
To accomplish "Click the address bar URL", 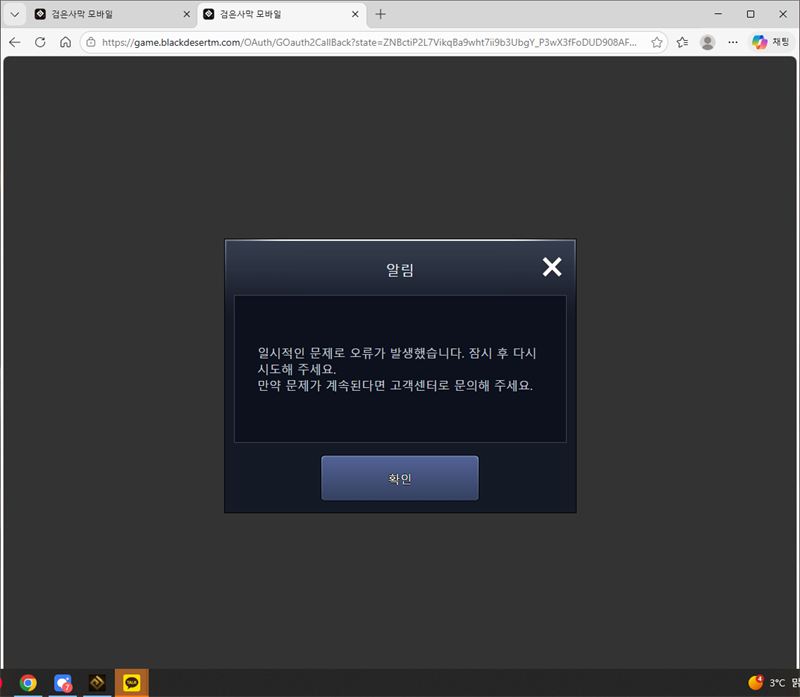I will point(370,42).
